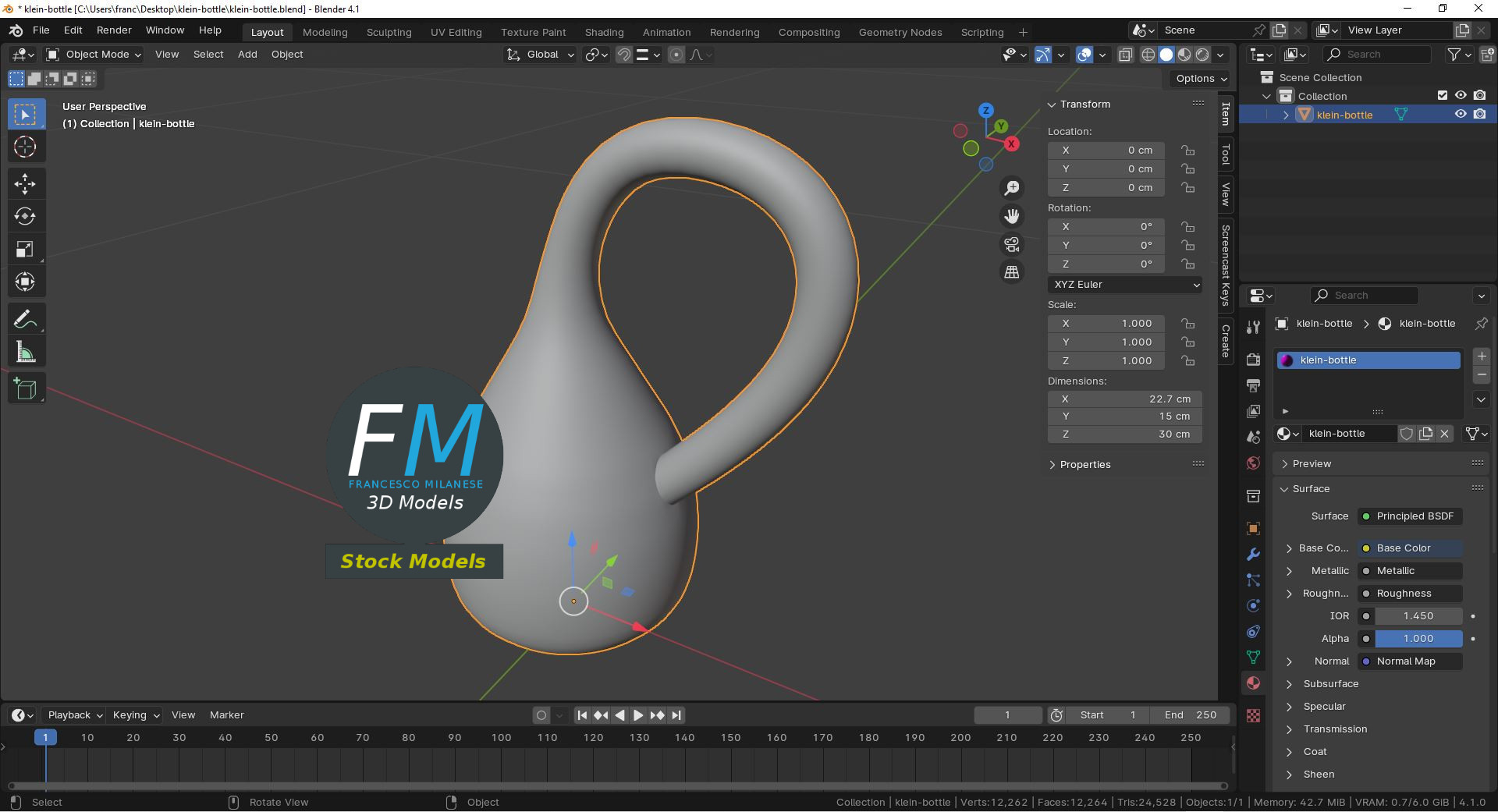Image resolution: width=1498 pixels, height=812 pixels.
Task: Open the File menu
Action: click(41, 30)
